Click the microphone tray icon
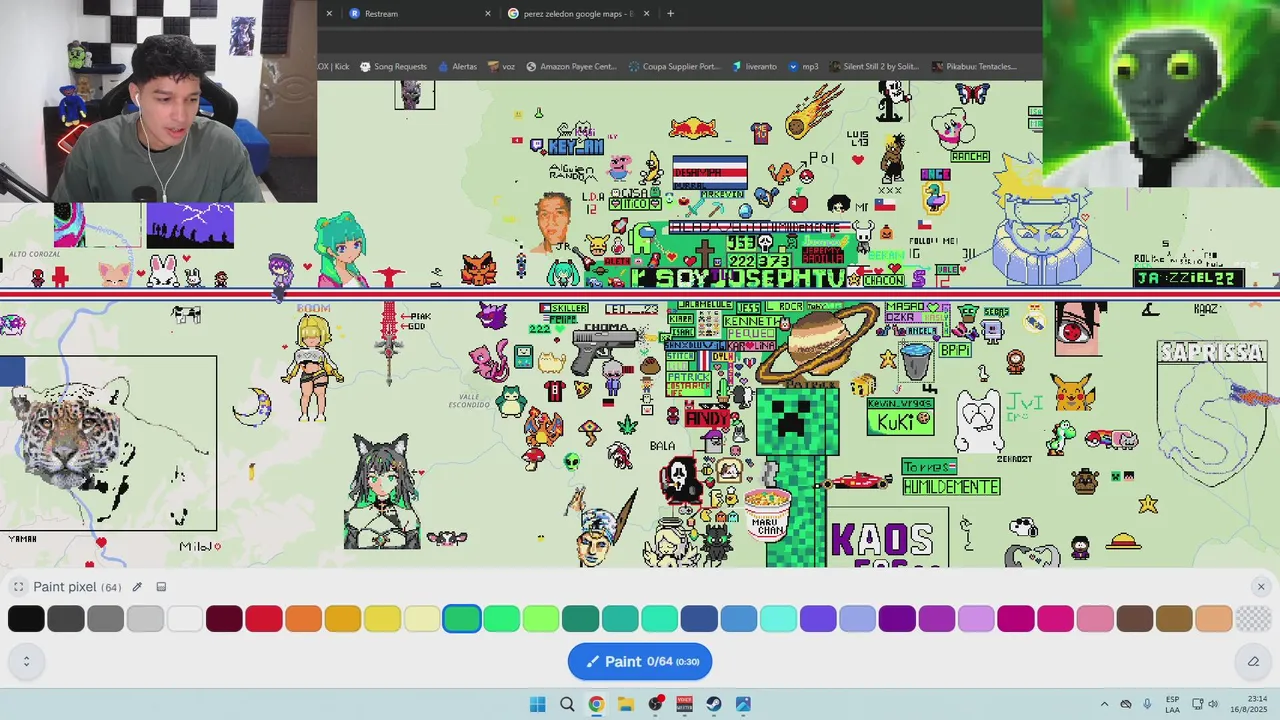This screenshot has width=1280, height=720. 1147,704
